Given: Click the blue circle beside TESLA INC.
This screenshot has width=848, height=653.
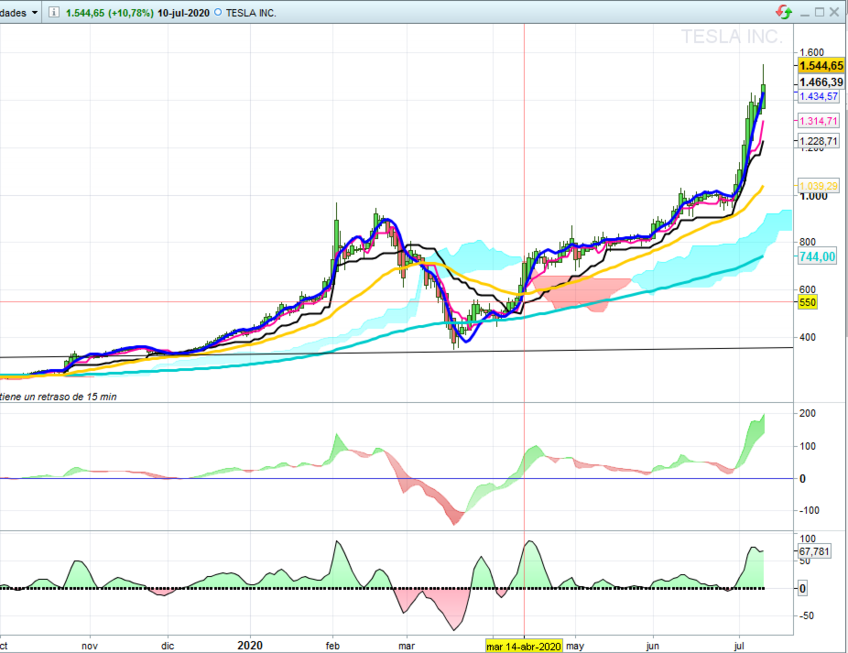Looking at the screenshot, I should pyautogui.click(x=217, y=12).
